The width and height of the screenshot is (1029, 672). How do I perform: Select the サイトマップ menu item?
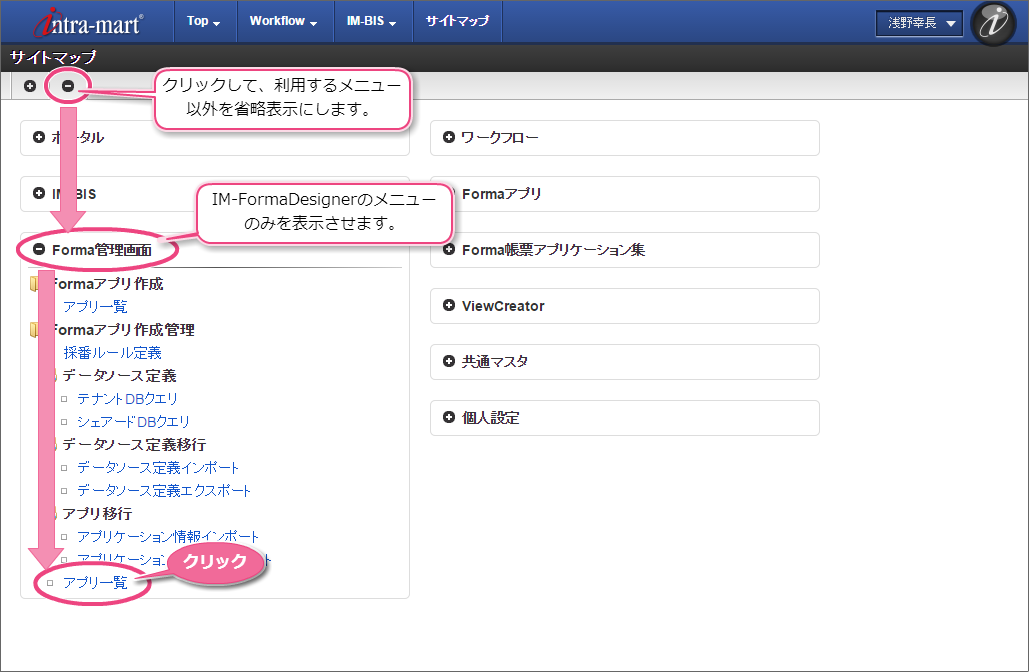pos(457,21)
